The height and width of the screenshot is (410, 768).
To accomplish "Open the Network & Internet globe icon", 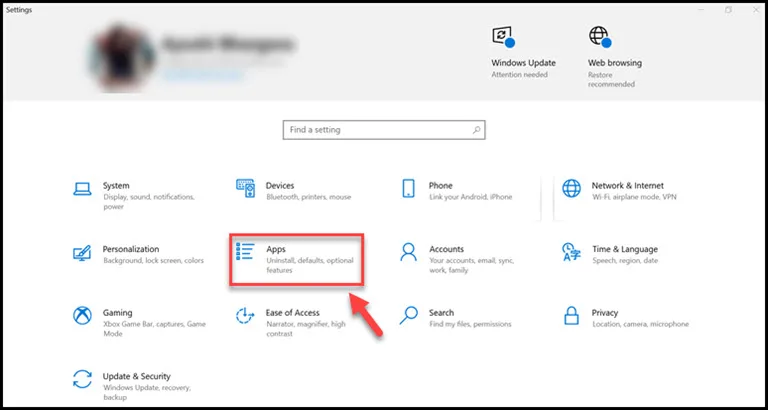I will pyautogui.click(x=571, y=188).
